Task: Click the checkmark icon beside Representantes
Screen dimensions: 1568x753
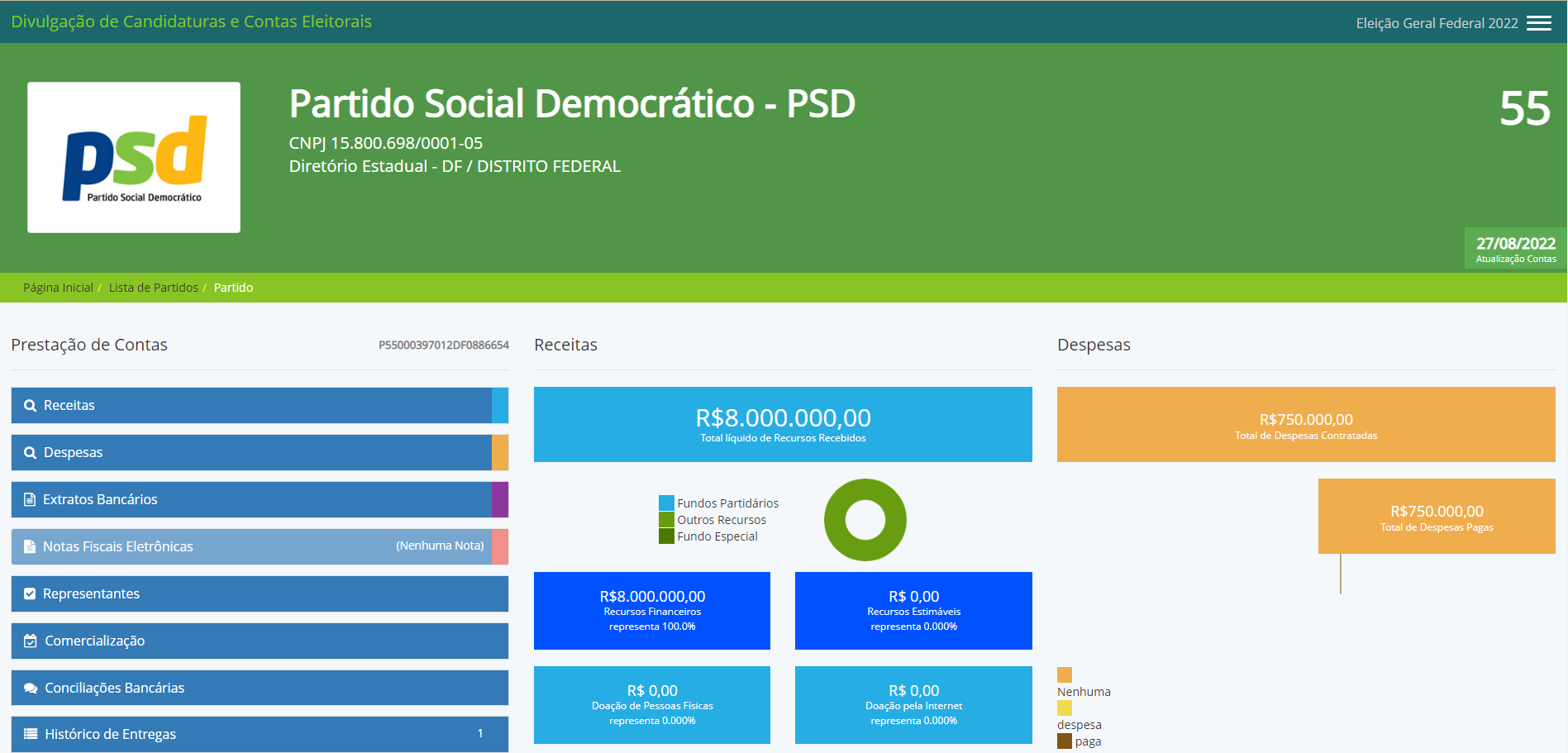Action: click(x=30, y=593)
